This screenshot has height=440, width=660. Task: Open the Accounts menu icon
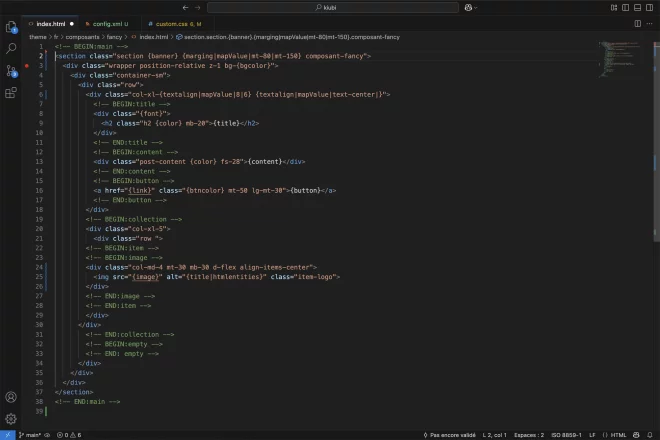click(x=11, y=397)
